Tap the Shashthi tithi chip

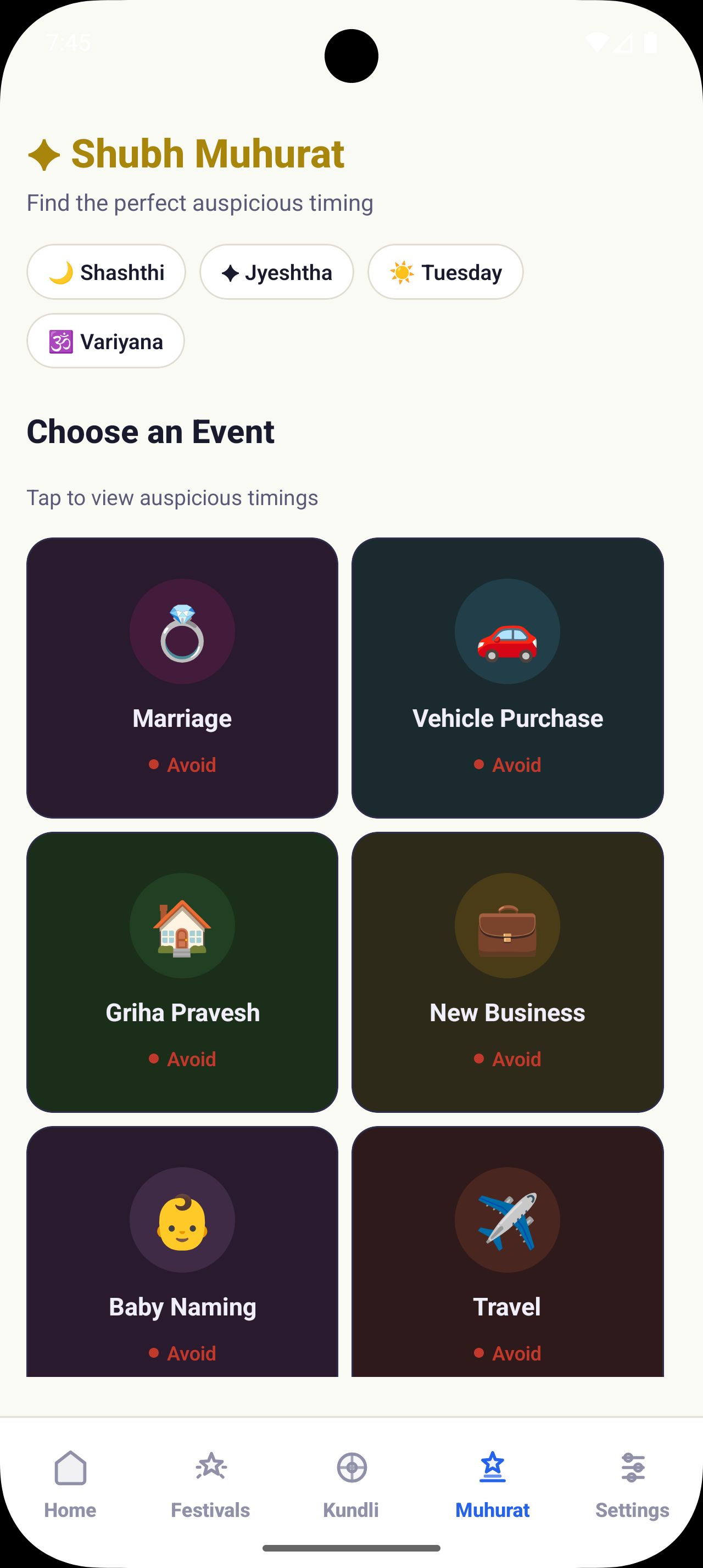point(106,272)
